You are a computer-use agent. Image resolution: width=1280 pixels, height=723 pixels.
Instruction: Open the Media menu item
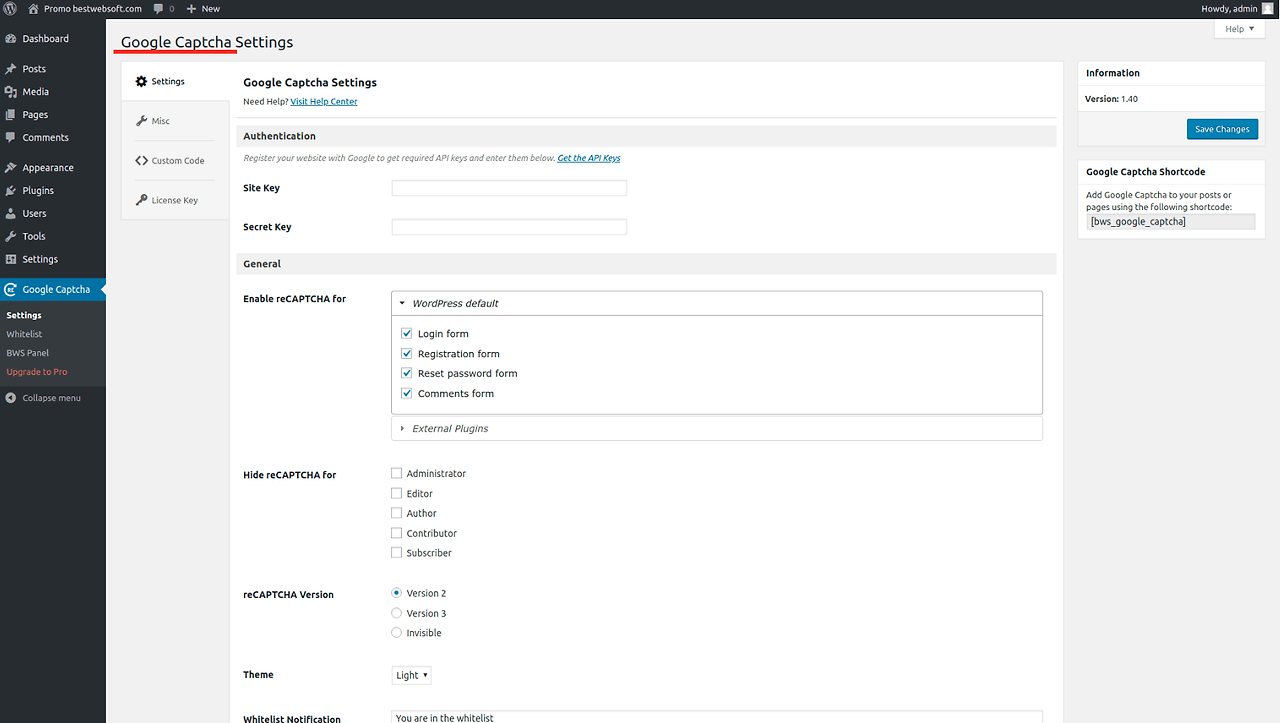[x=53, y=92]
